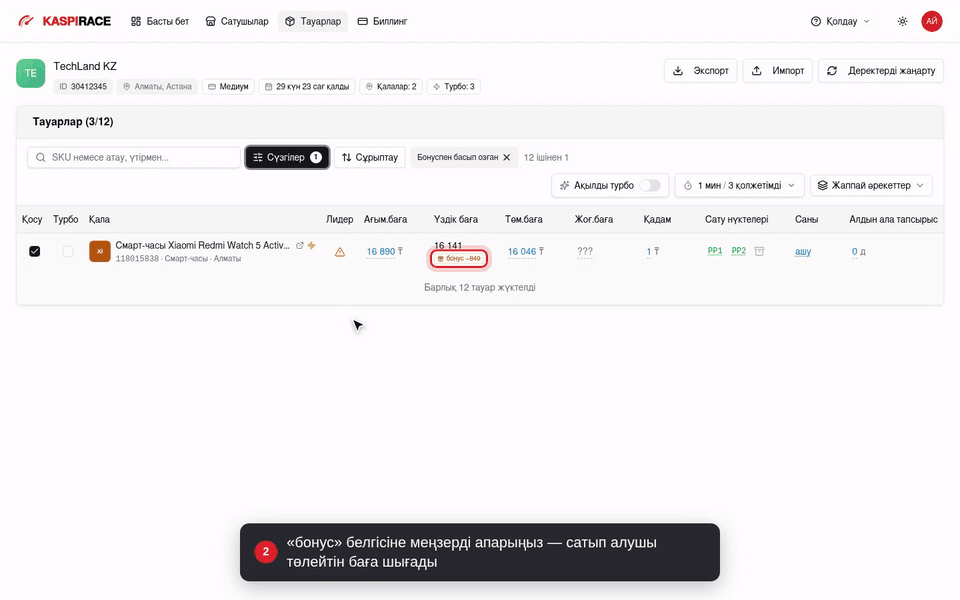Screen dimensions: 960x600
Task: Click the KaspiRace logo
Action: click(64, 21)
